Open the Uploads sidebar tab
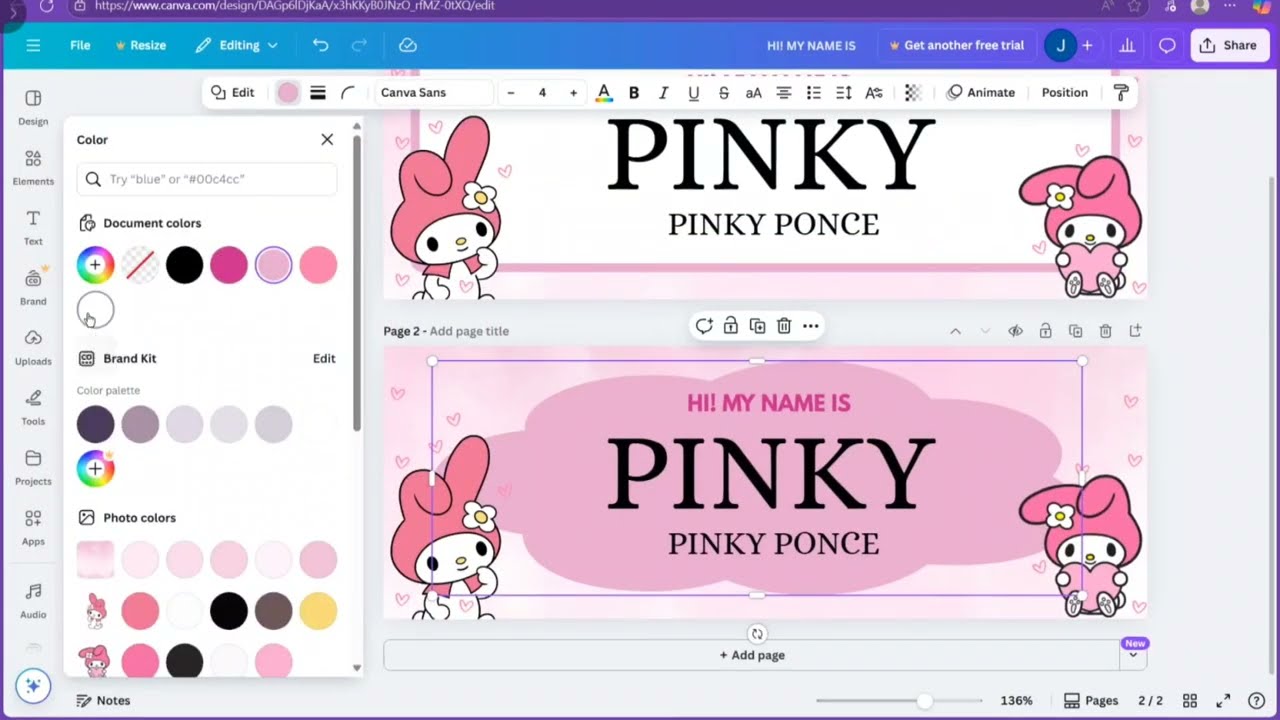Image resolution: width=1280 pixels, height=720 pixels. (33, 348)
